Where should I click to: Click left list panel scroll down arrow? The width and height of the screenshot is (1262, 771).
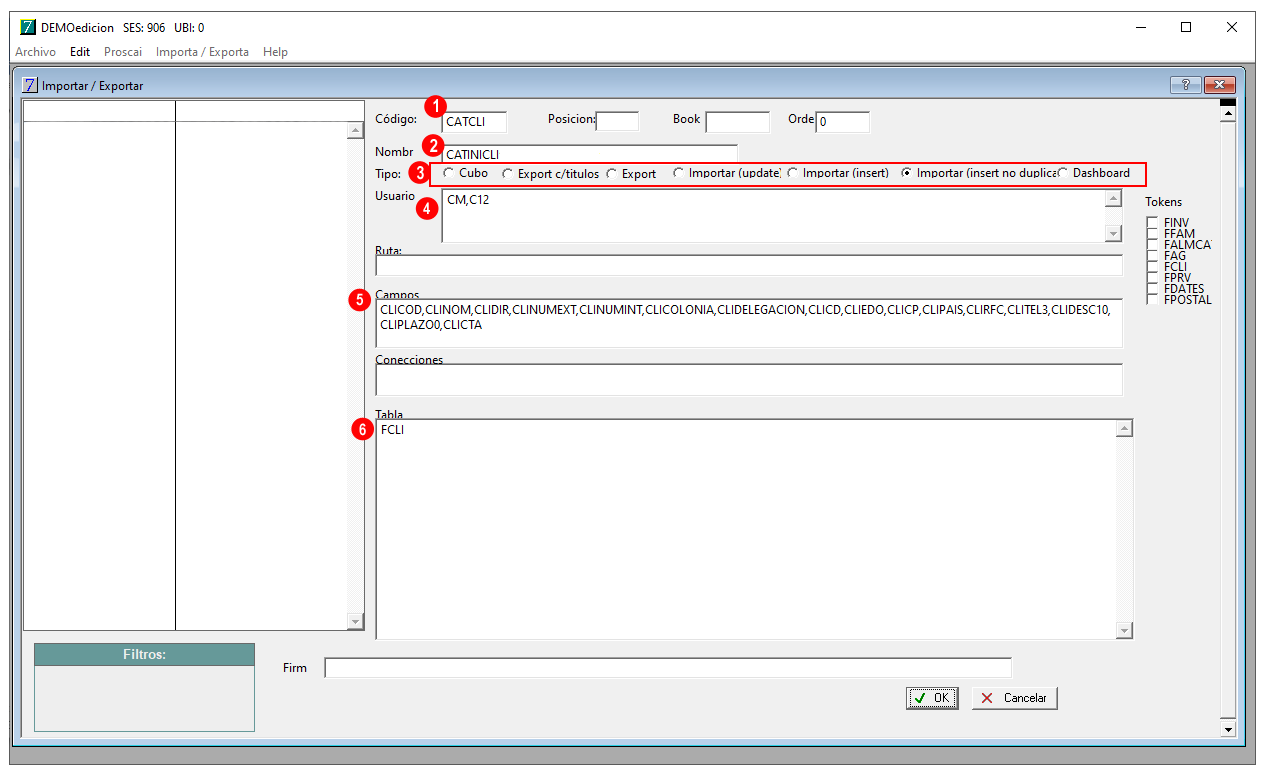pyautogui.click(x=355, y=621)
